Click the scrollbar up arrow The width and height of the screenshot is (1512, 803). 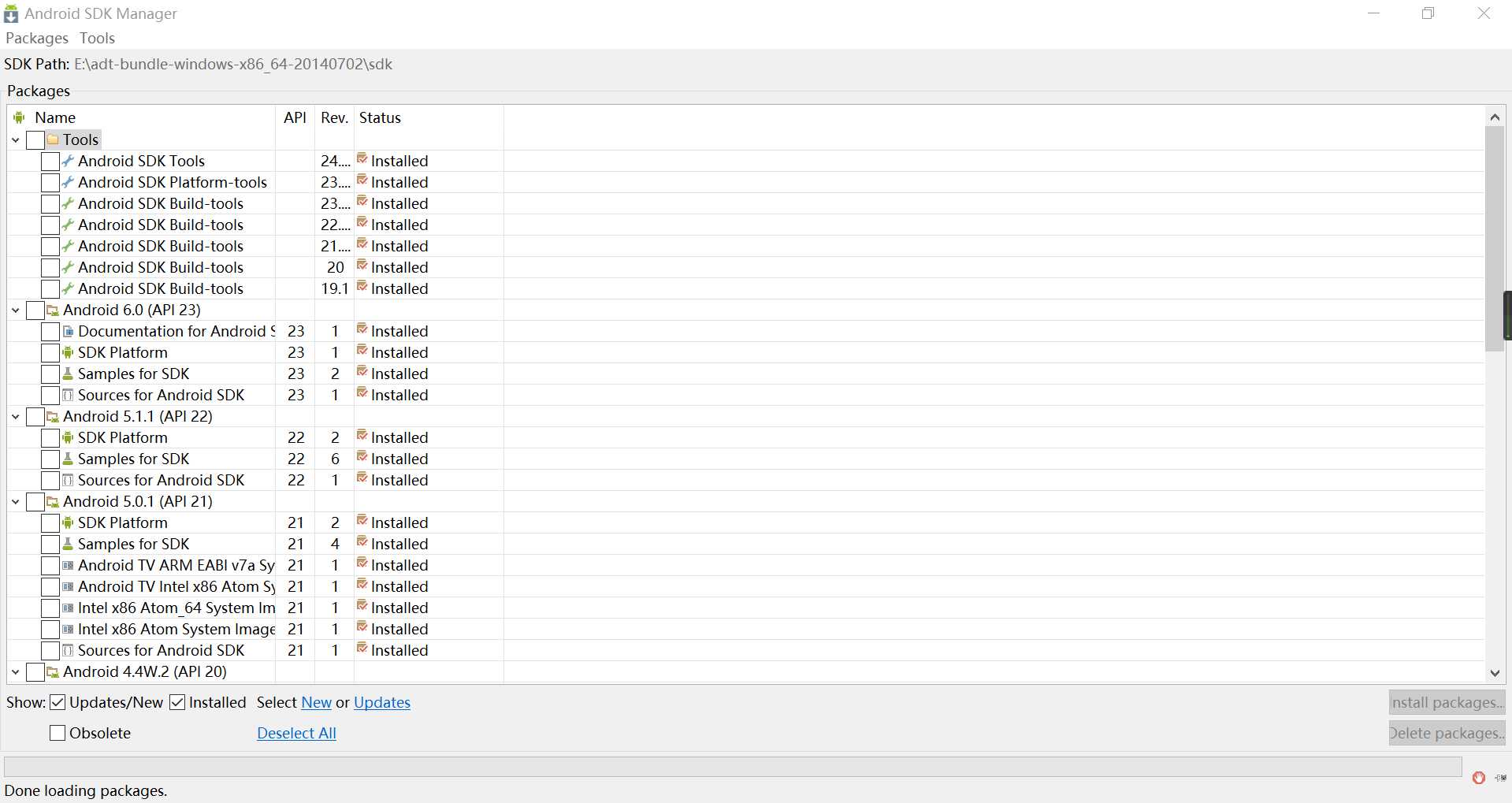tap(1495, 117)
